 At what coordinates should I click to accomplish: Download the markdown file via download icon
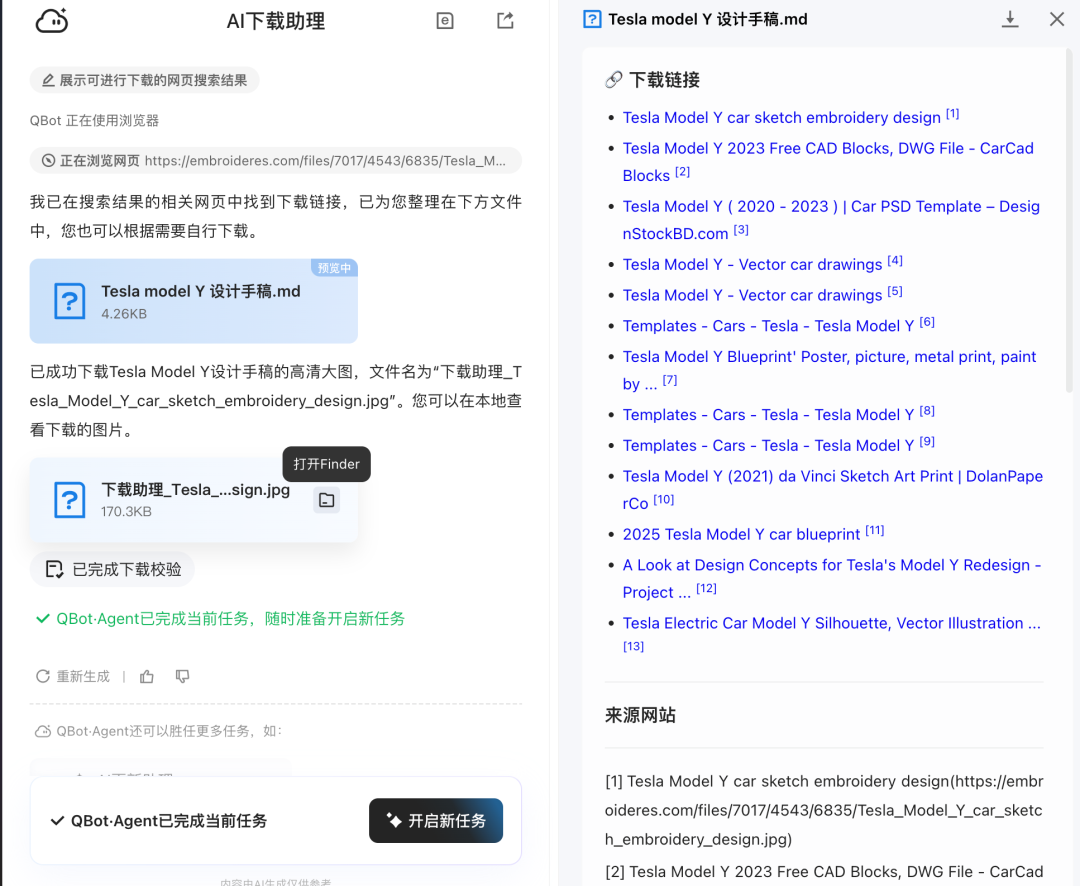(1010, 19)
